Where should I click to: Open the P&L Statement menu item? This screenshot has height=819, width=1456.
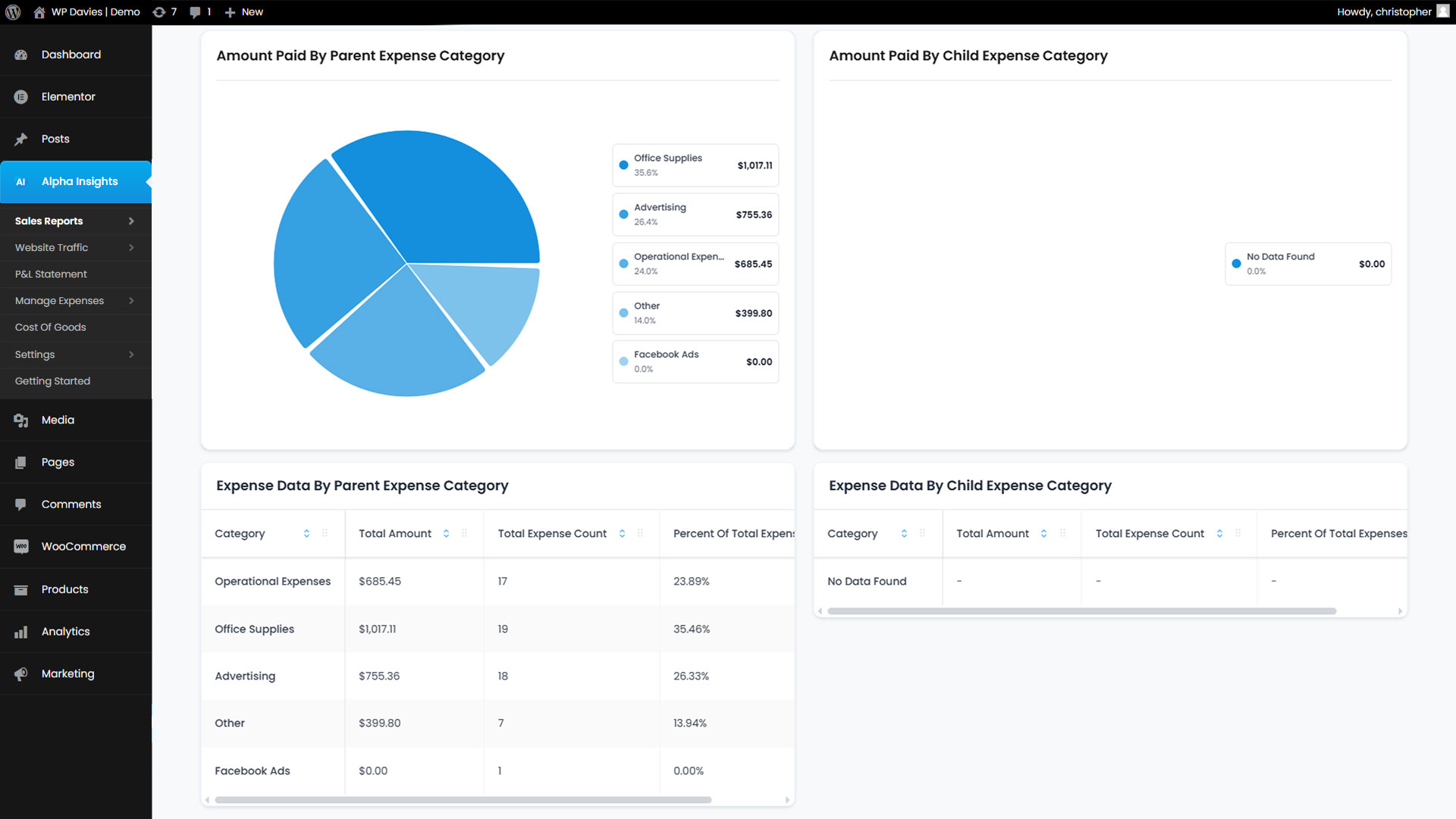pyautogui.click(x=51, y=274)
